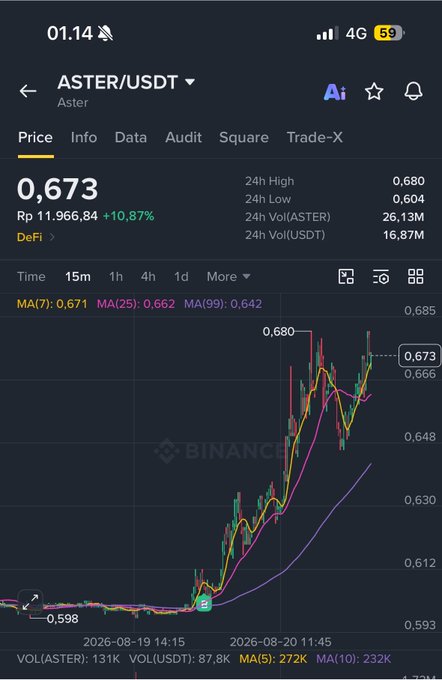Tap the 0,598 low marker on chart

(x=62, y=619)
